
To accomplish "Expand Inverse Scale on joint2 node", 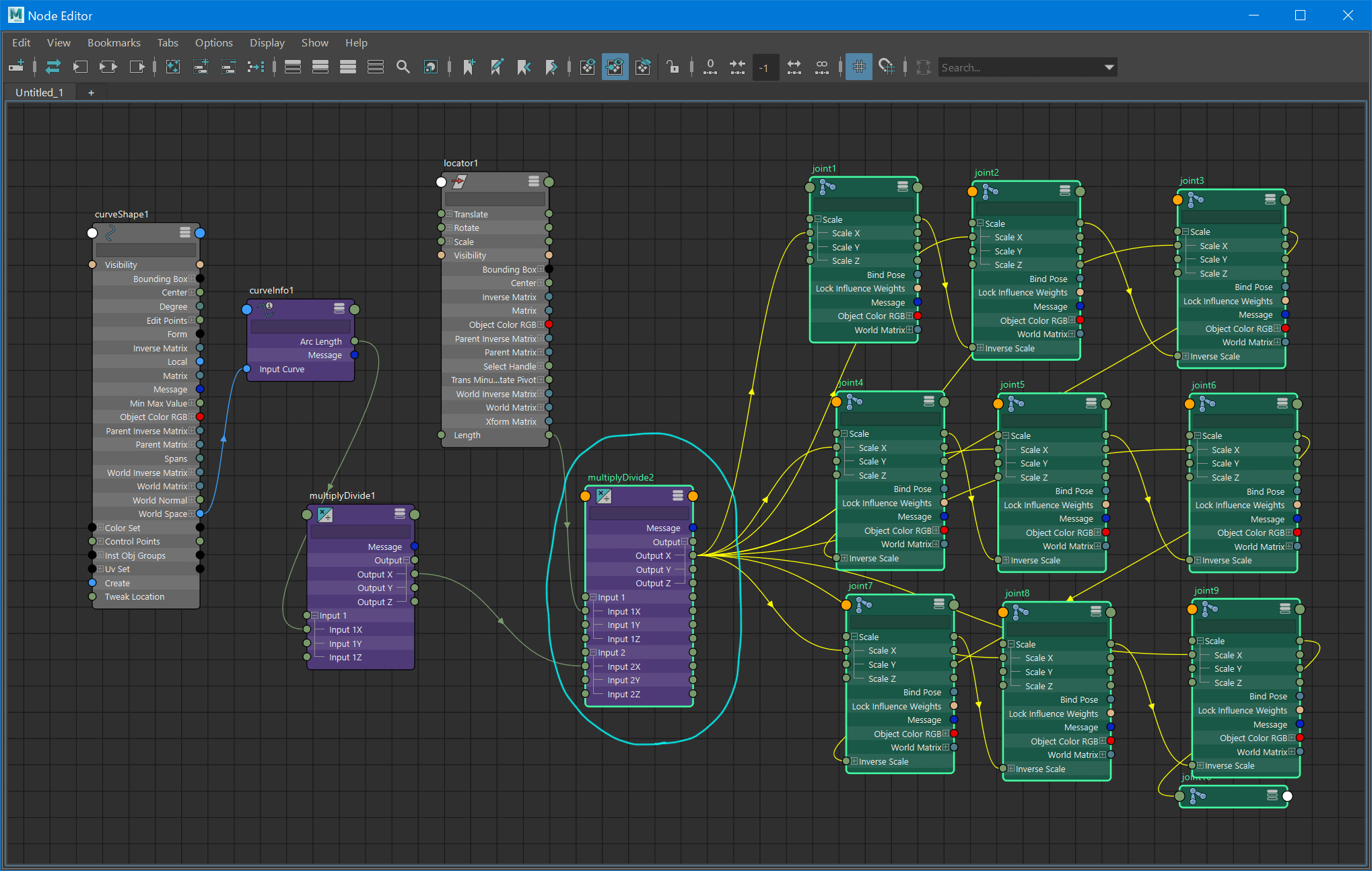I will click(x=980, y=348).
